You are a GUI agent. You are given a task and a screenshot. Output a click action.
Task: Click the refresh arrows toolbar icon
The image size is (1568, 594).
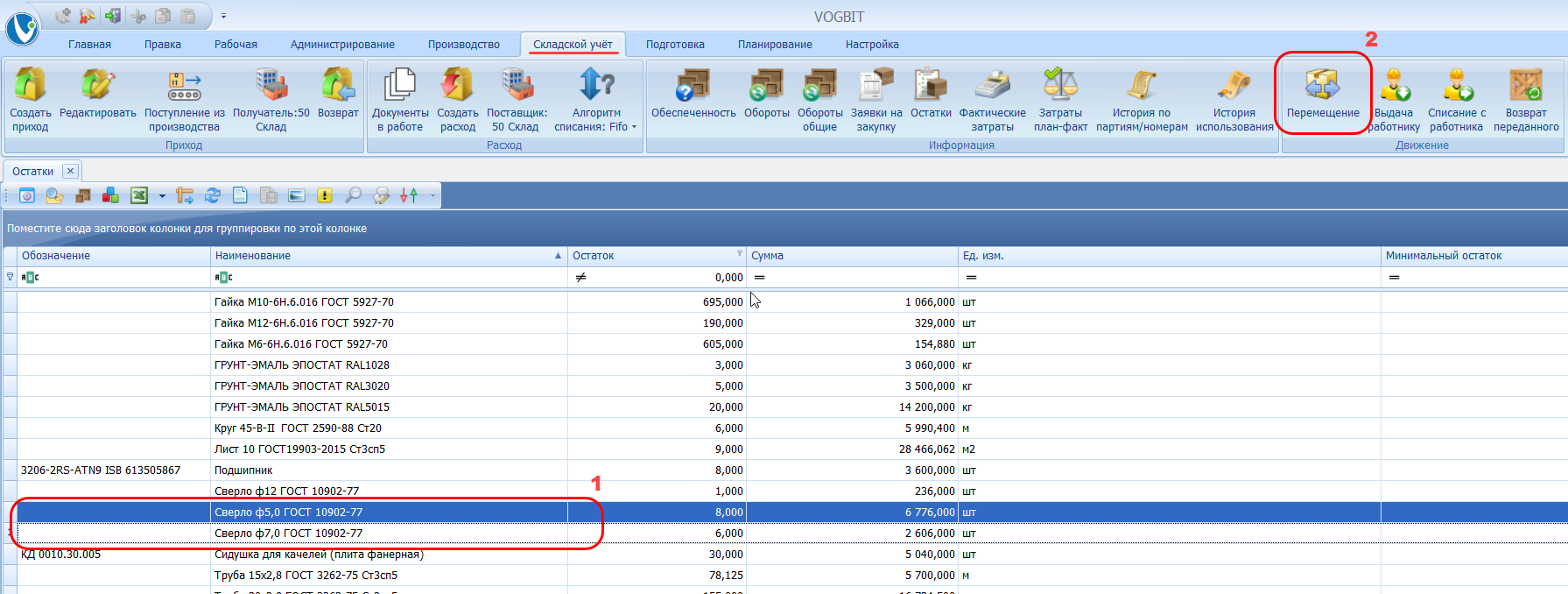pyautogui.click(x=212, y=195)
